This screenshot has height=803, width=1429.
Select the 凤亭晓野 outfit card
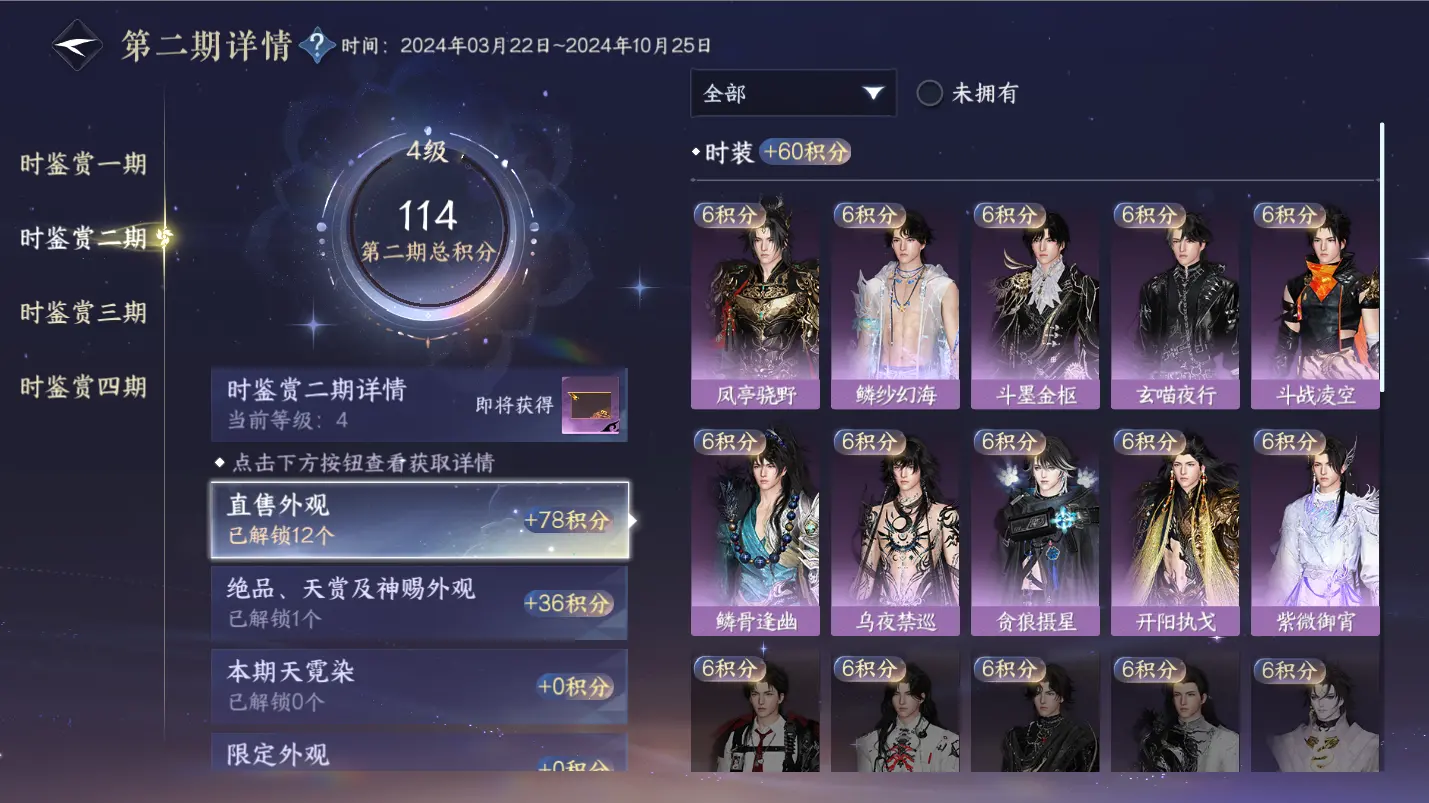pyautogui.click(x=756, y=305)
